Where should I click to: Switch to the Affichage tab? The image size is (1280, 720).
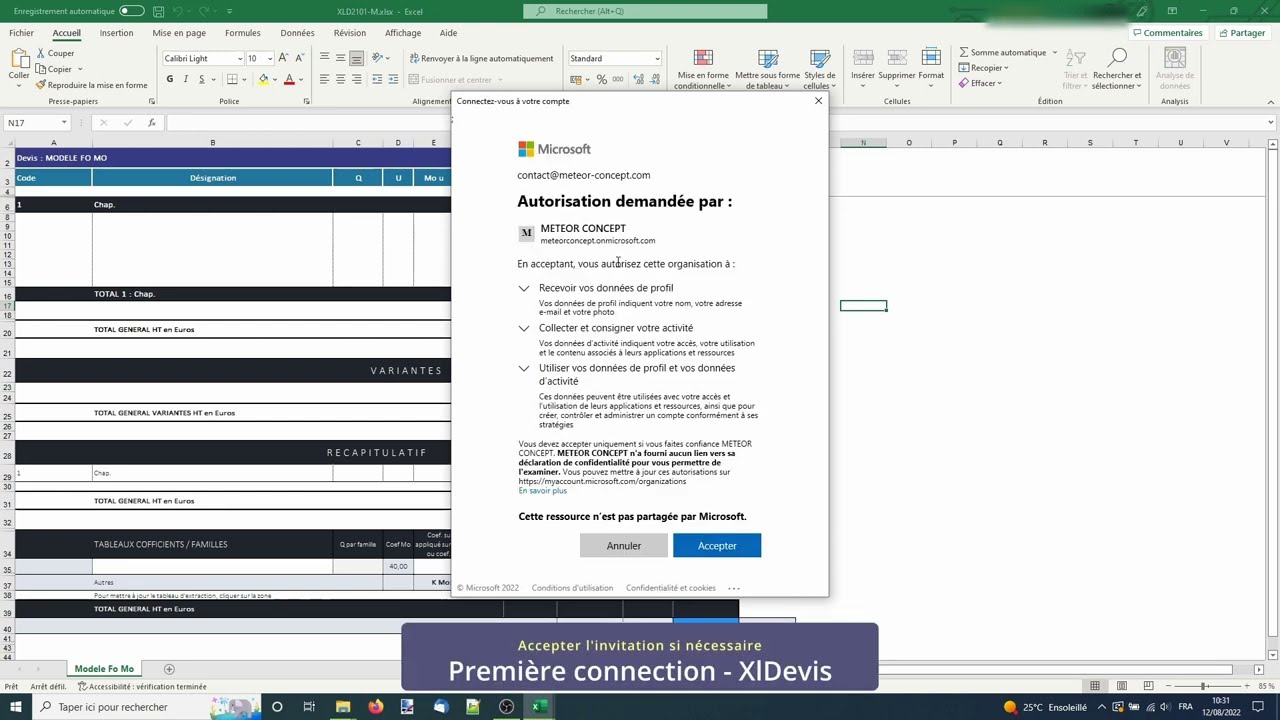(x=403, y=33)
